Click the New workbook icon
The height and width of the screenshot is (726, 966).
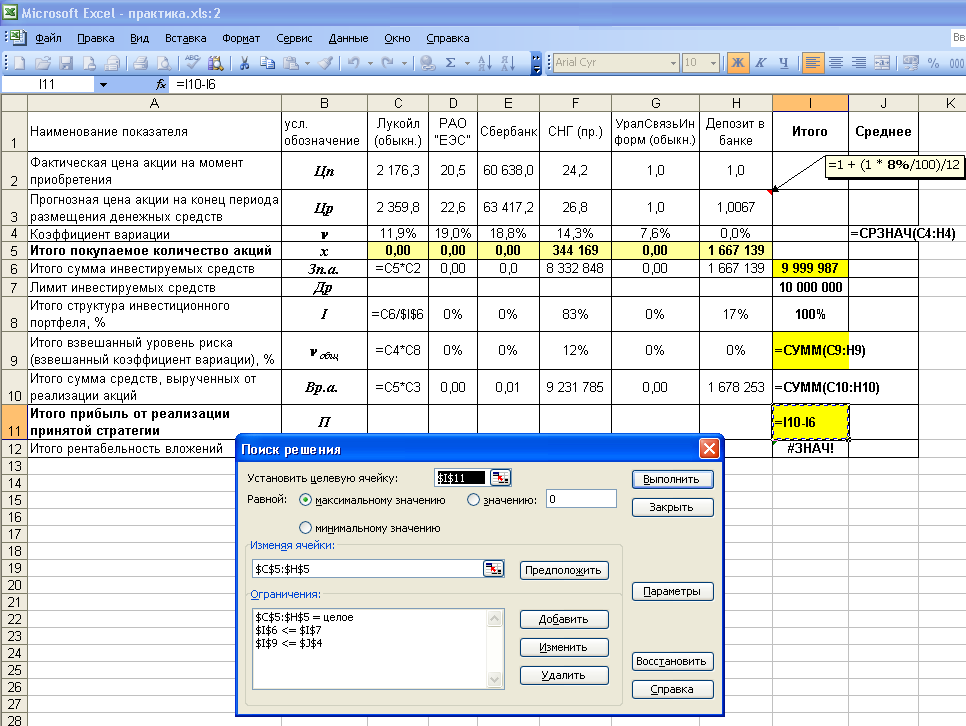coord(19,63)
